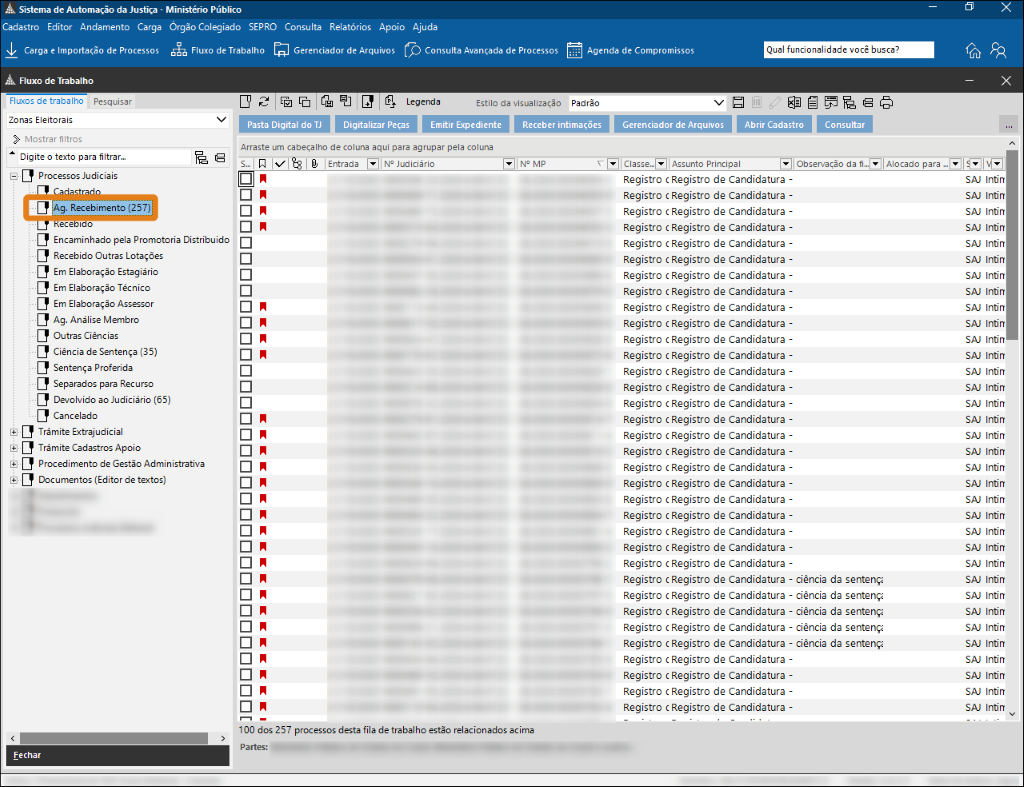
Task: Open the Nº MP column filter dropdown
Action: [613, 164]
